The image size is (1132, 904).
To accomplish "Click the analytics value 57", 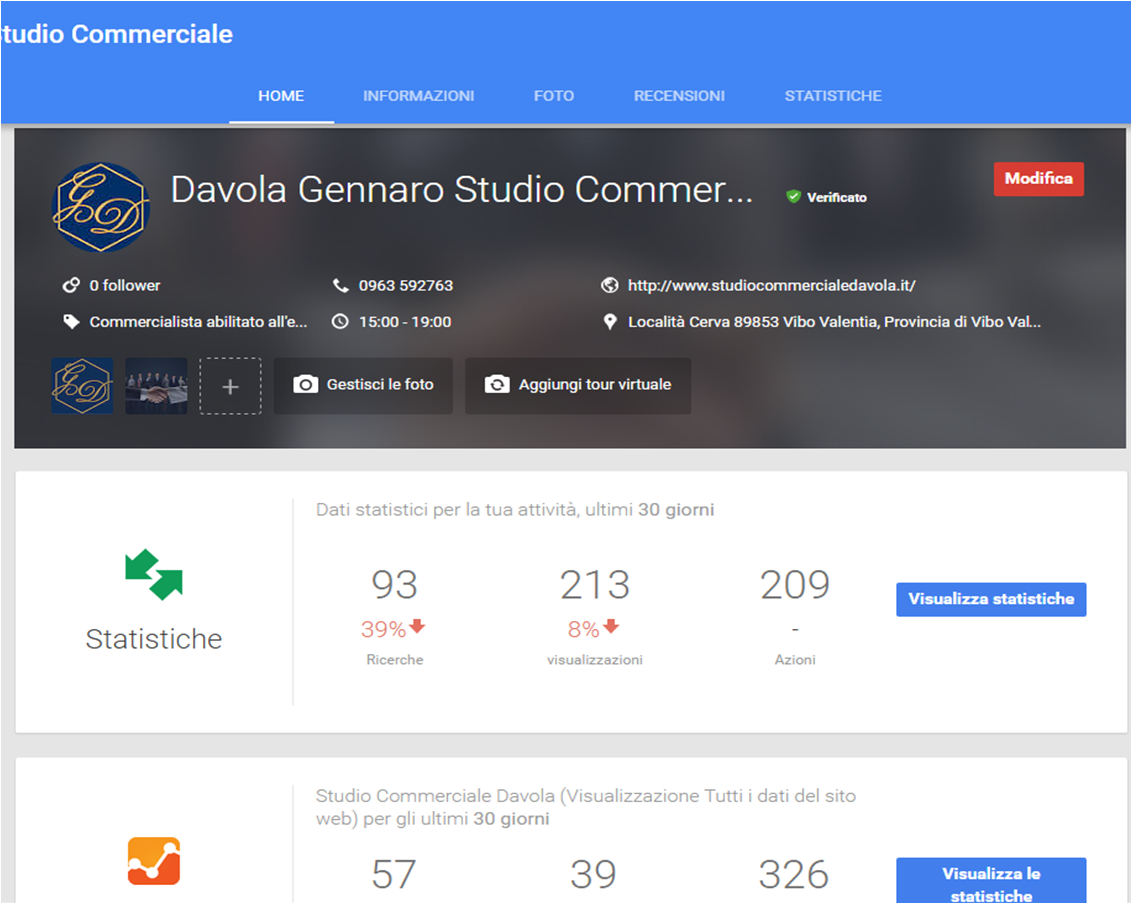I will coord(393,874).
